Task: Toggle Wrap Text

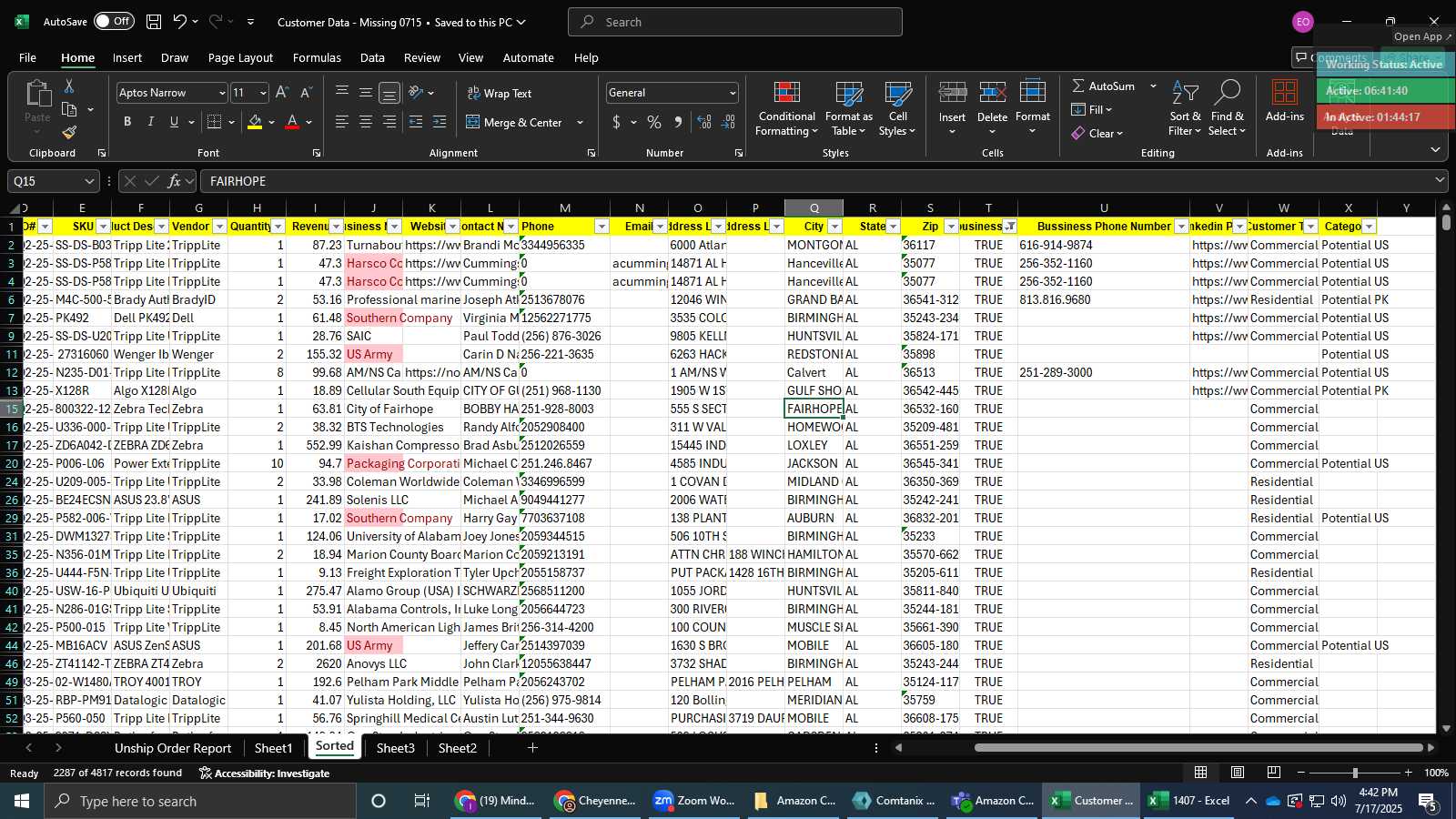Action: coord(500,93)
